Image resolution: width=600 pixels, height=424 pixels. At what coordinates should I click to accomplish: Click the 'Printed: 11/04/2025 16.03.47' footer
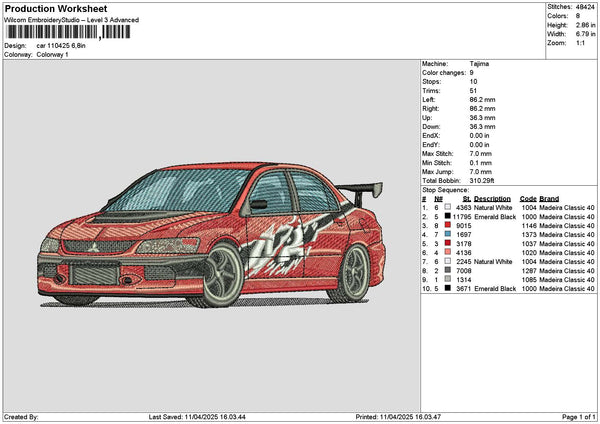coord(398,417)
